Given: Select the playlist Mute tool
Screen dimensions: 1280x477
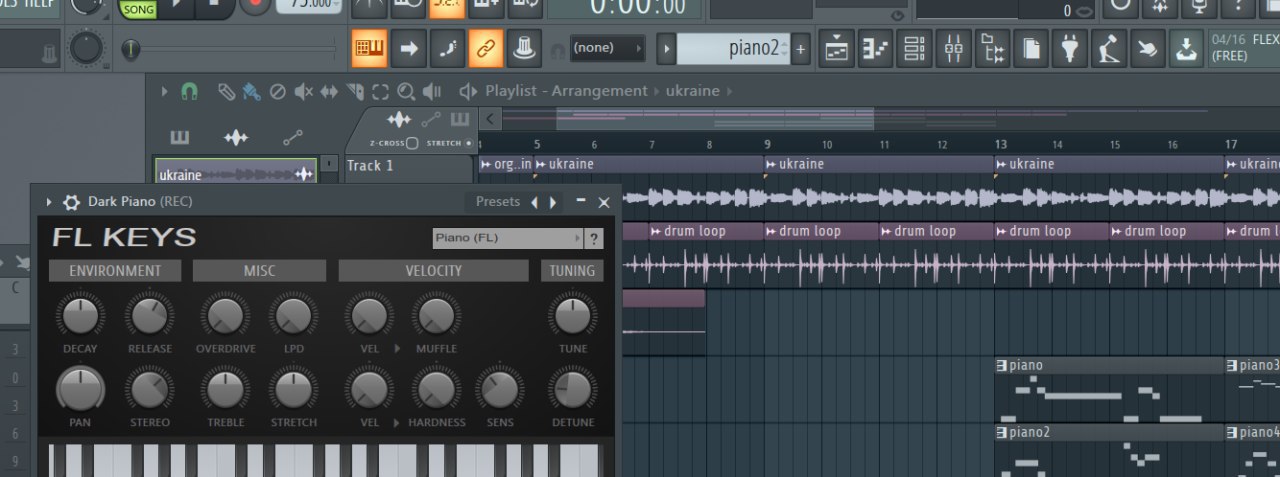Looking at the screenshot, I should (x=303, y=92).
